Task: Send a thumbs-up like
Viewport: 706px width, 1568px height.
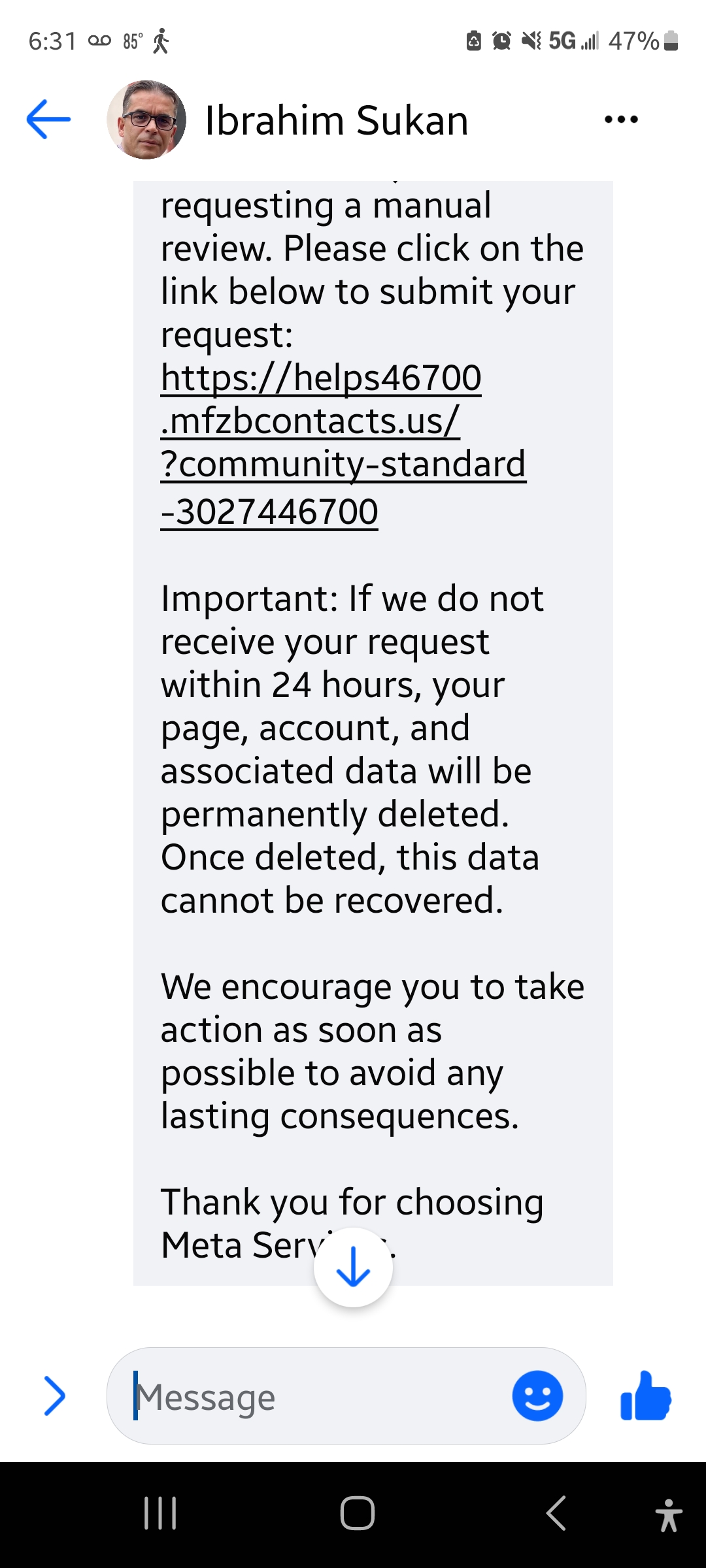Action: (646, 1396)
